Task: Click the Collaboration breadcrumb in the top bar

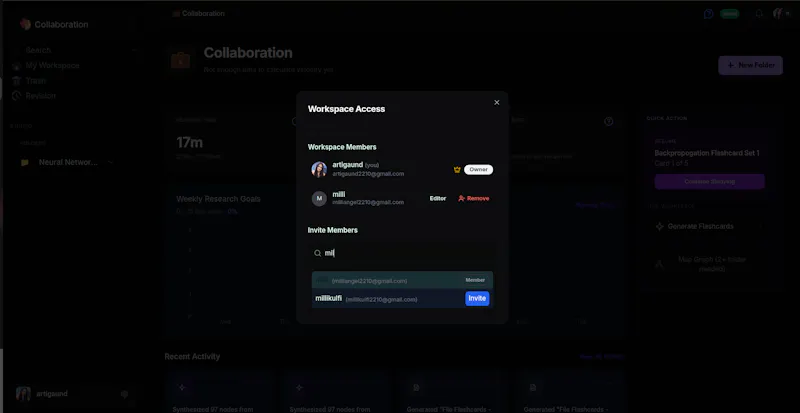Action: click(x=203, y=14)
